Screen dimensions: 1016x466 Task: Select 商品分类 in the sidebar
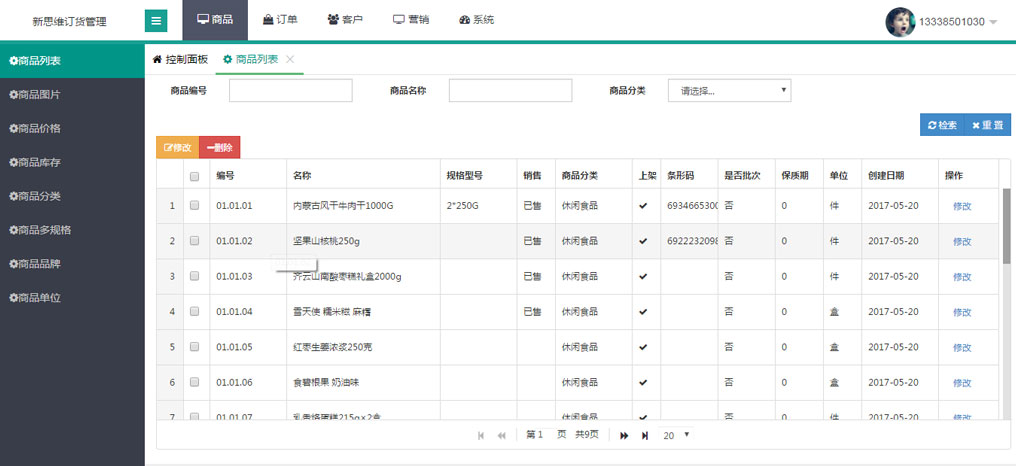pos(72,196)
